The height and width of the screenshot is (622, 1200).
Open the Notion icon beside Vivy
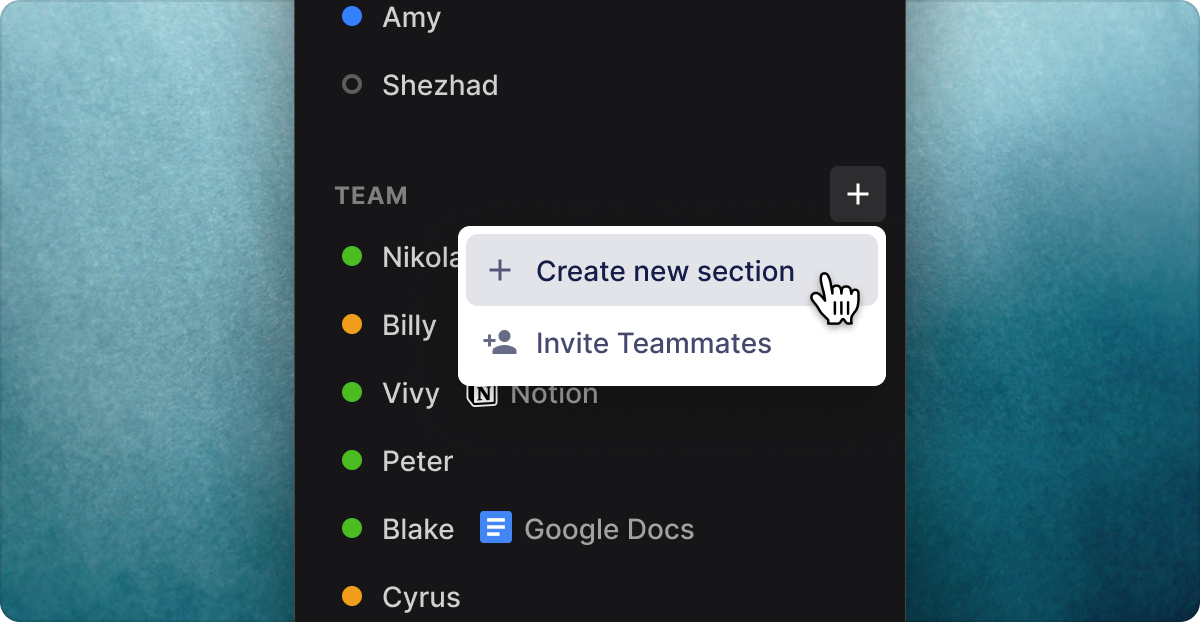482,394
